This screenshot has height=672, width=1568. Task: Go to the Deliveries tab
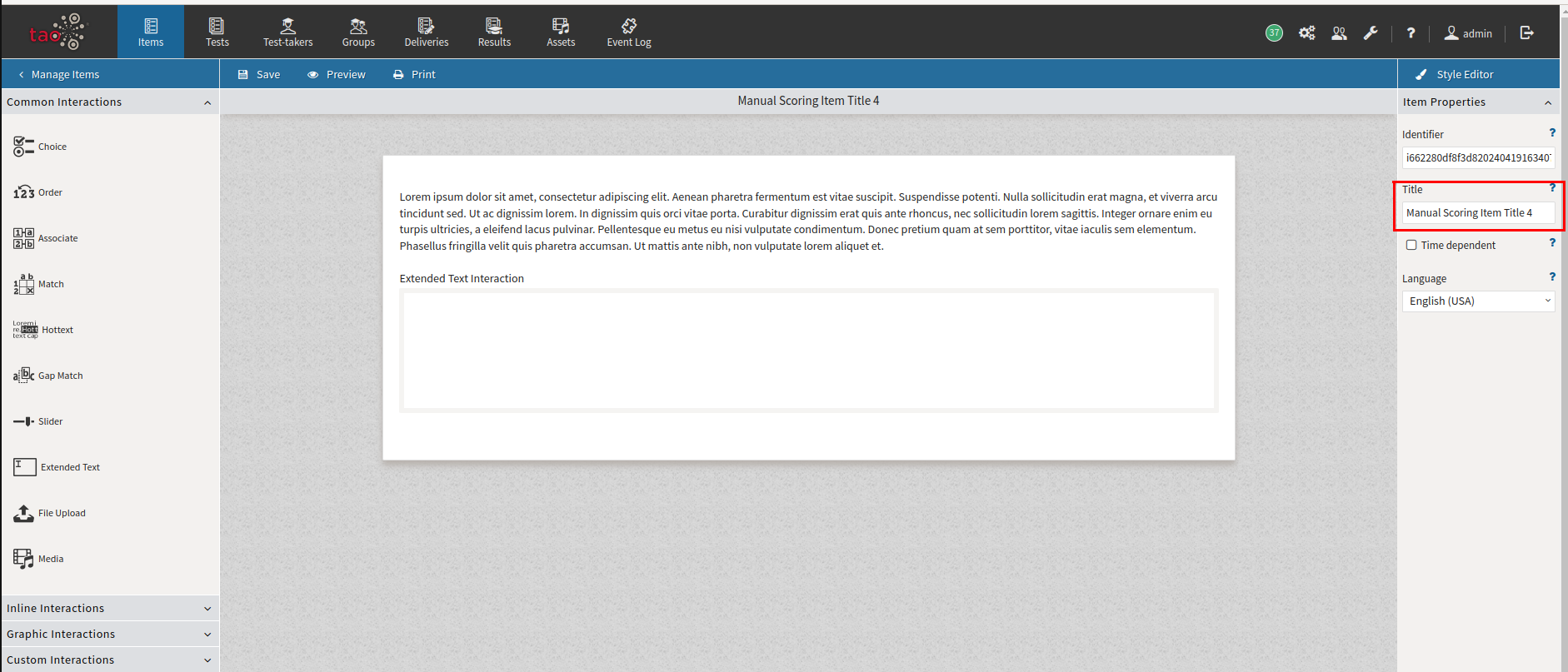click(x=426, y=32)
